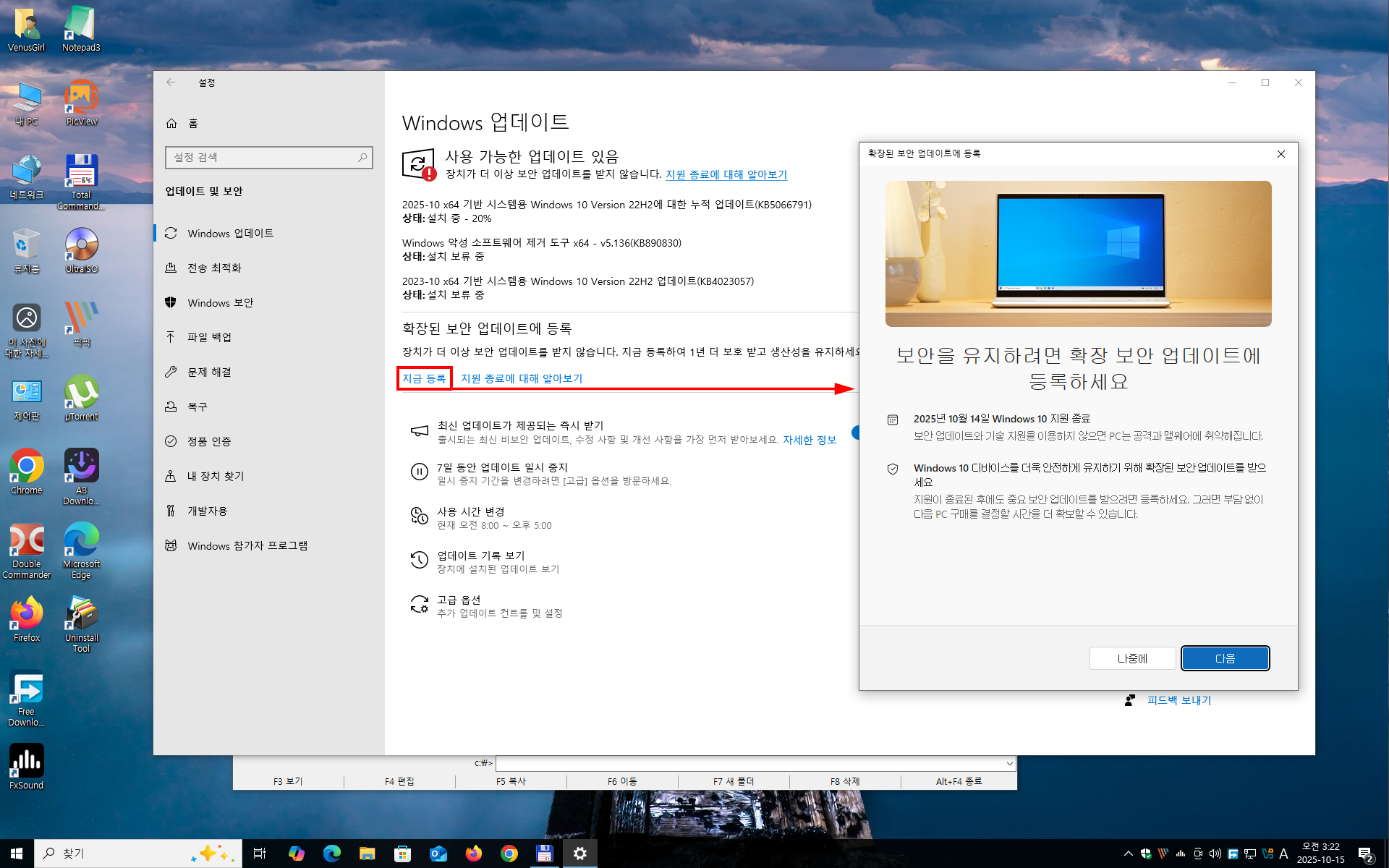Click F3 보기 in Total Commander

(288, 781)
